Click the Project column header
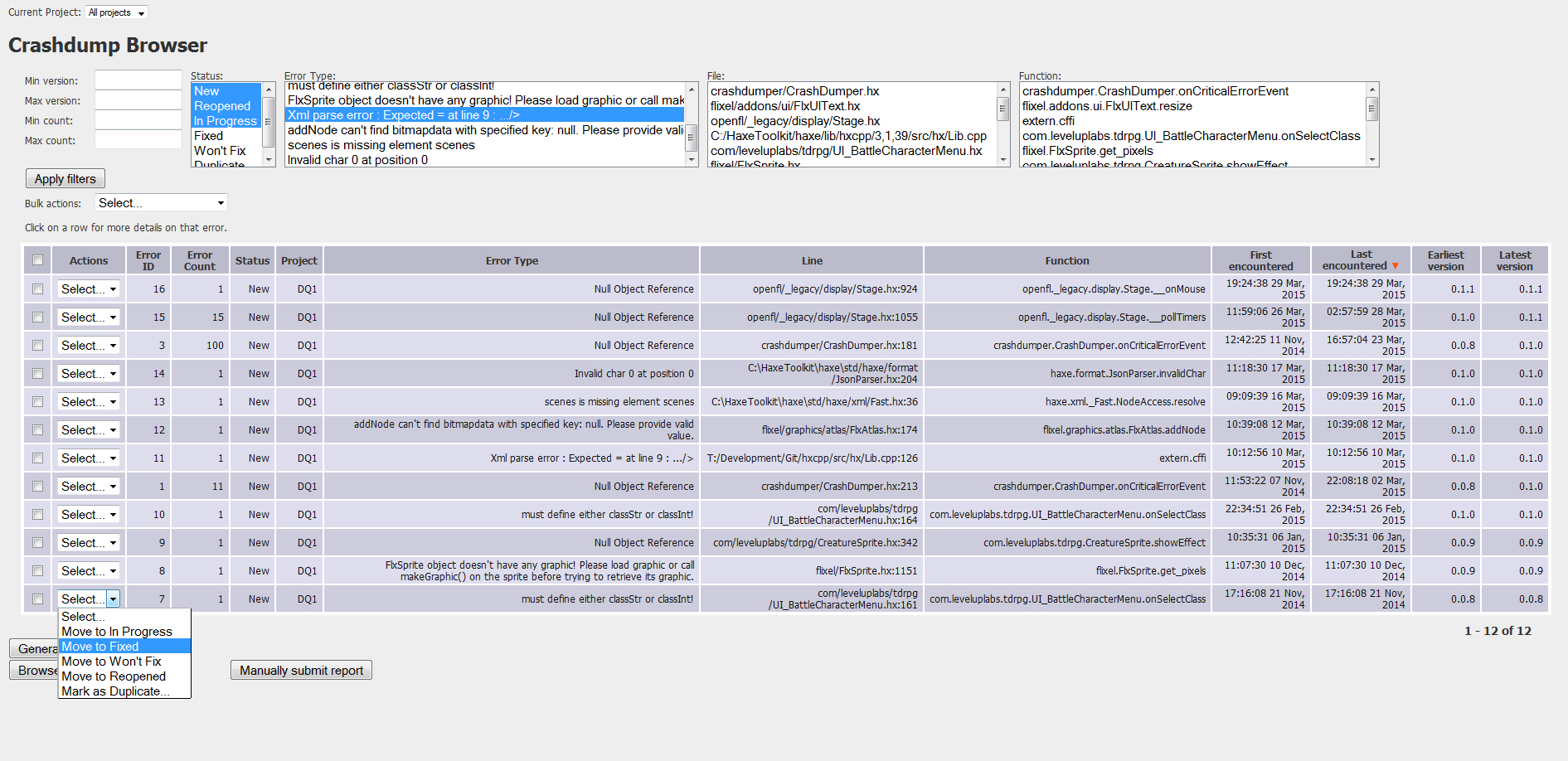 point(299,260)
